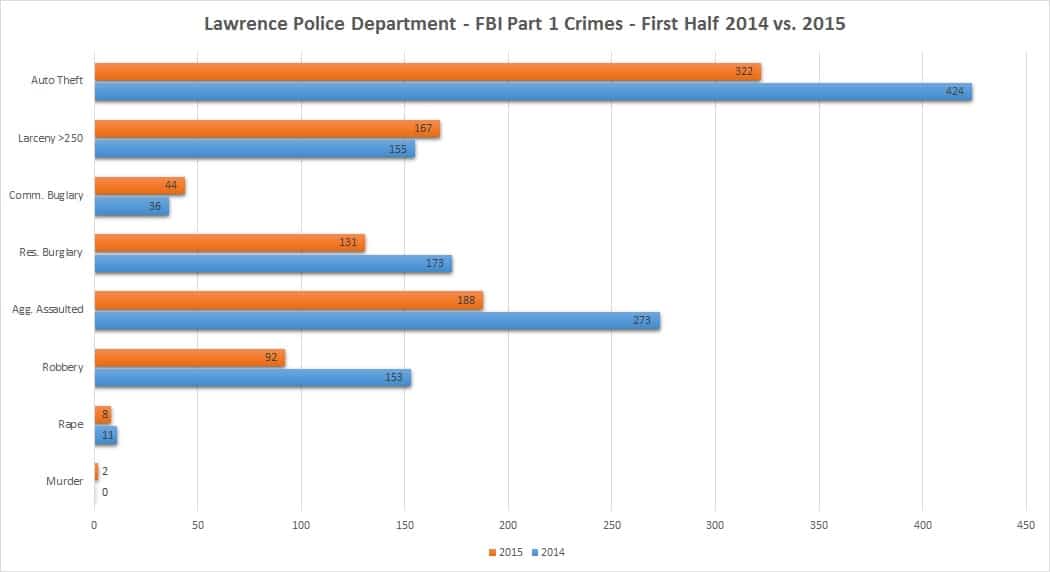Click the legend text 2014

click(552, 553)
